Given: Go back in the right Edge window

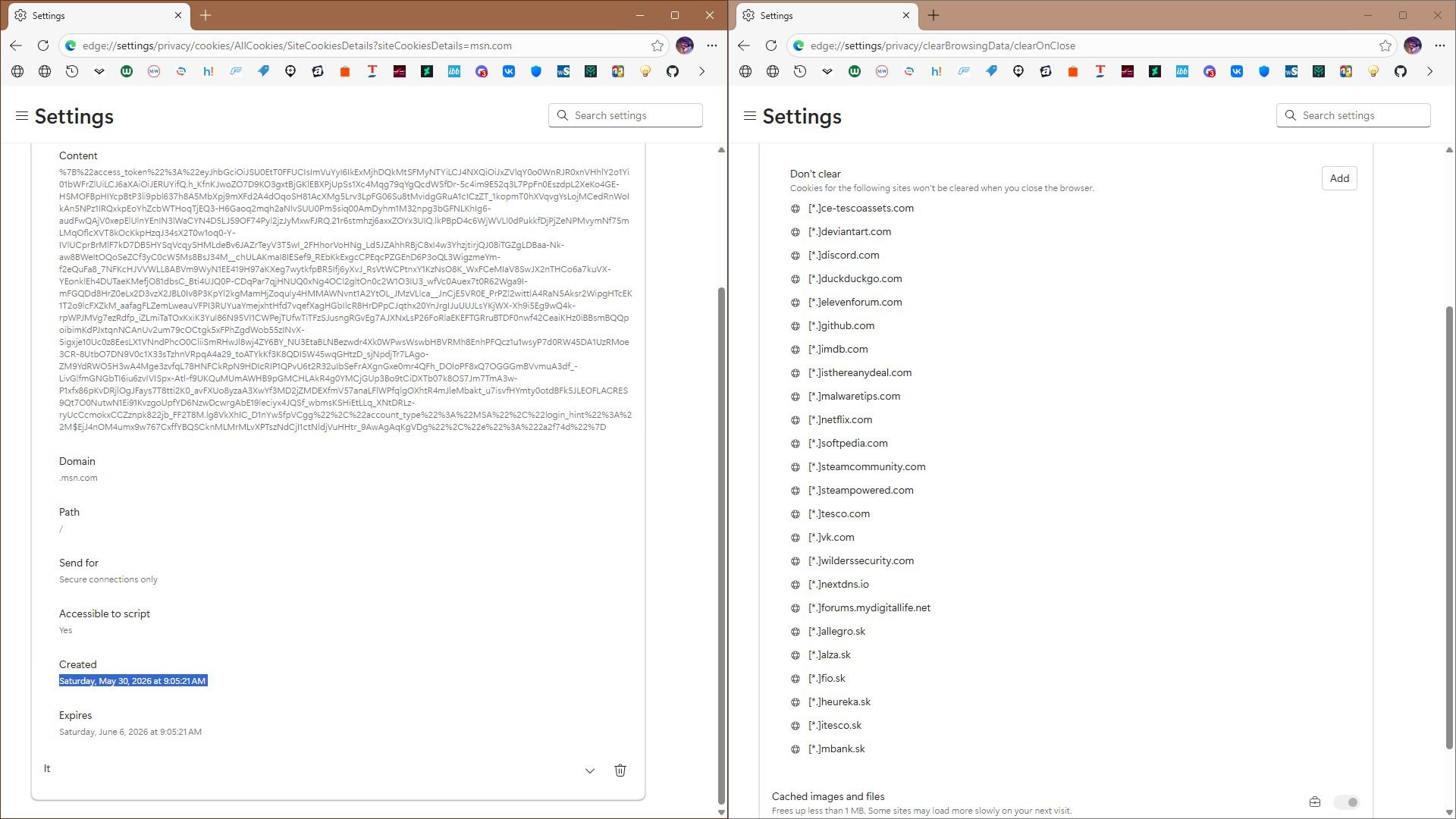Looking at the screenshot, I should tap(744, 45).
